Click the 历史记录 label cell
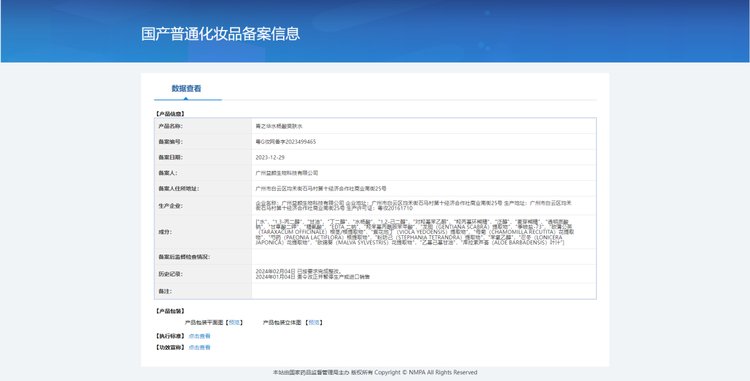Image resolution: width=750 pixels, height=381 pixels. 203,274
